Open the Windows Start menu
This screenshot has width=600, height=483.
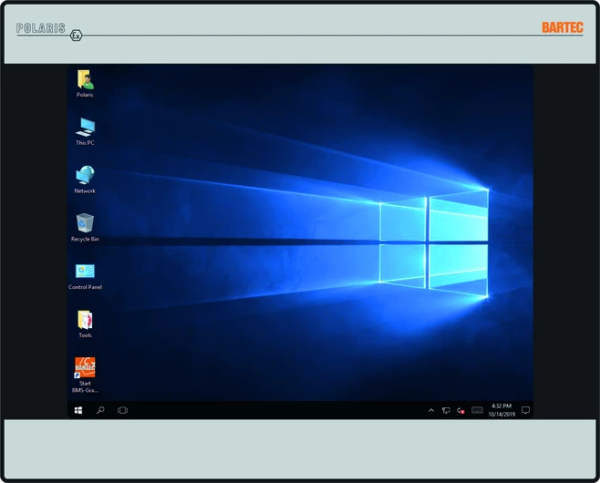pos(78,410)
